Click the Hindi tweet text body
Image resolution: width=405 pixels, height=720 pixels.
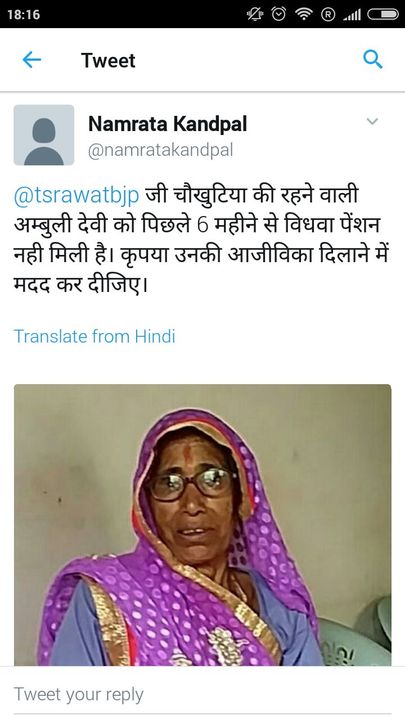(201, 242)
